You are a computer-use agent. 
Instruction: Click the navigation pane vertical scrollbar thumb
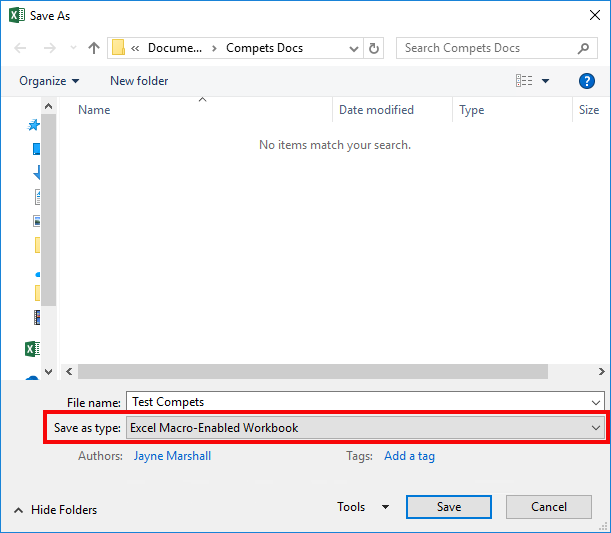point(49,210)
